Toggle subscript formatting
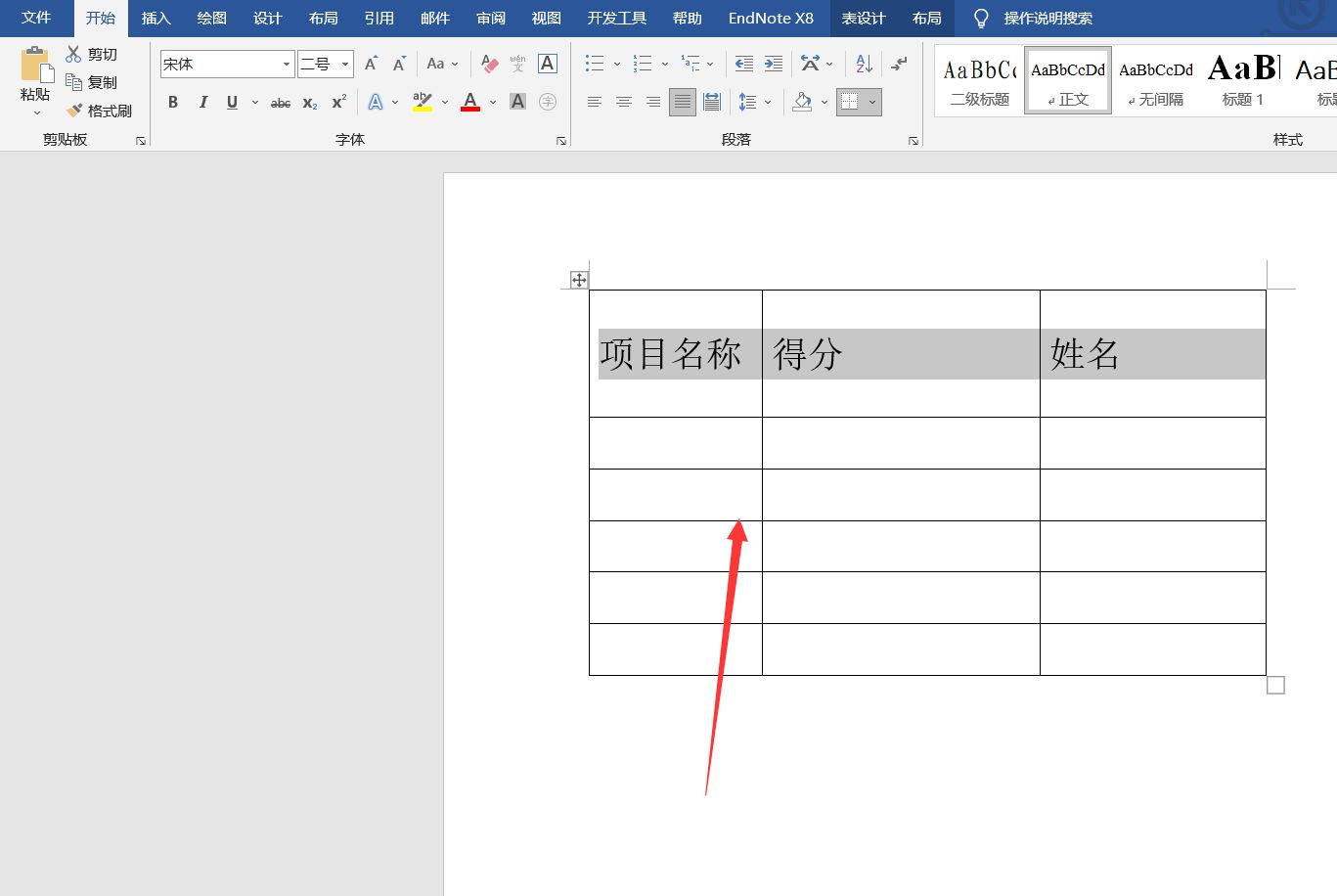Screen dimensions: 1337x896 [310, 102]
